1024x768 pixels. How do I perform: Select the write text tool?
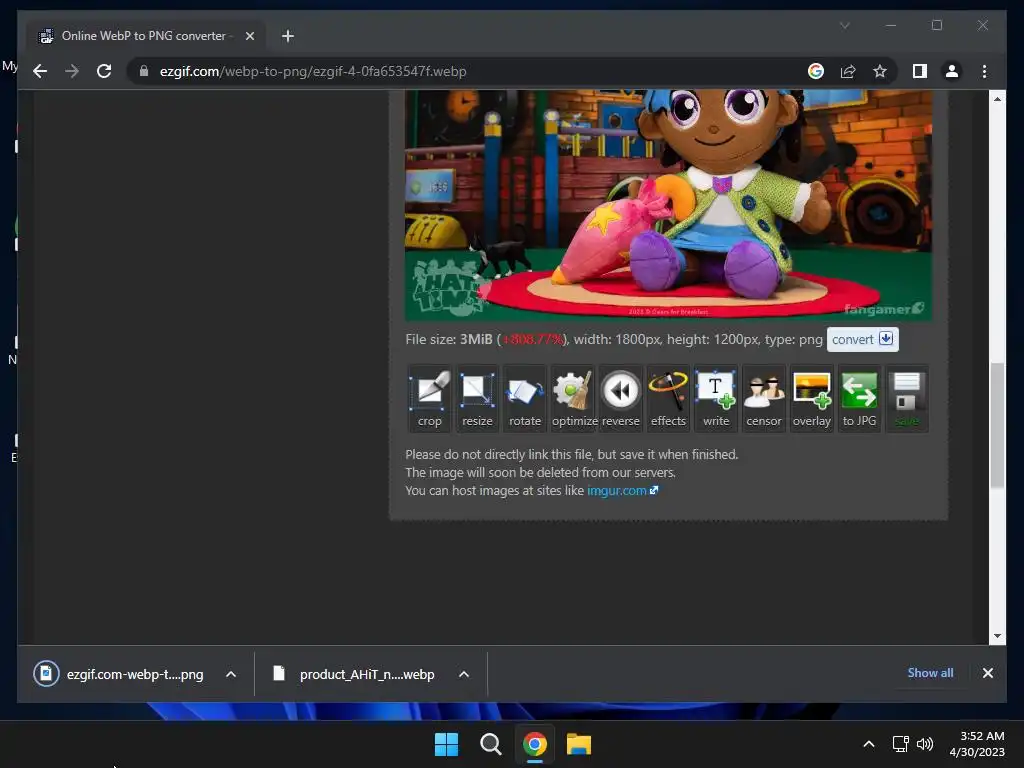coord(716,398)
